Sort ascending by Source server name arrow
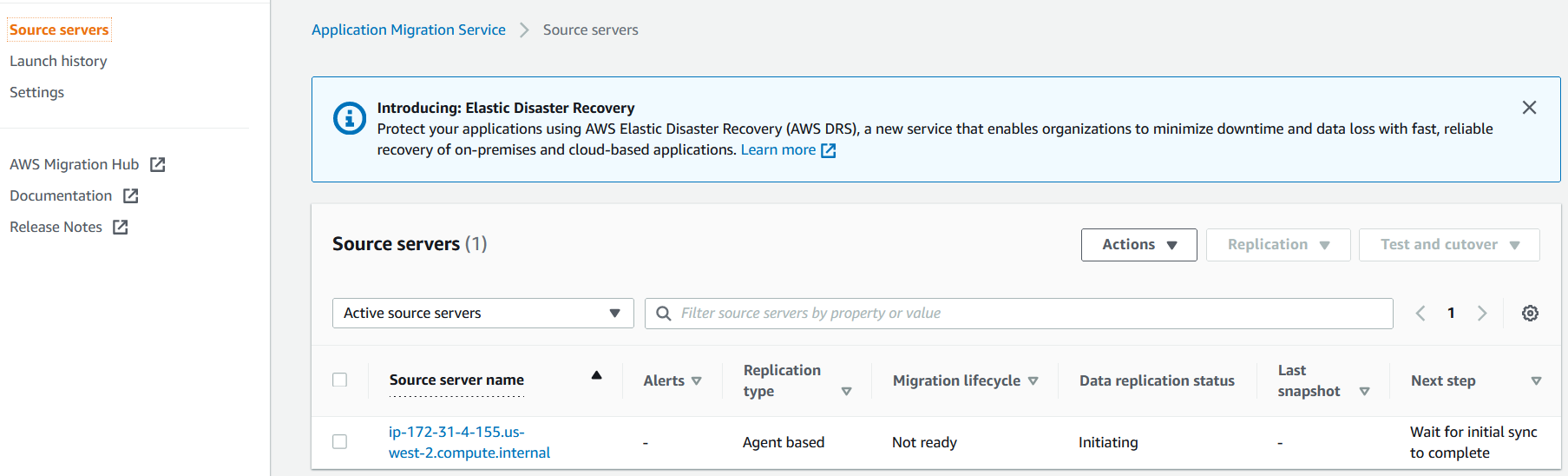The width and height of the screenshot is (1568, 476). (x=596, y=375)
